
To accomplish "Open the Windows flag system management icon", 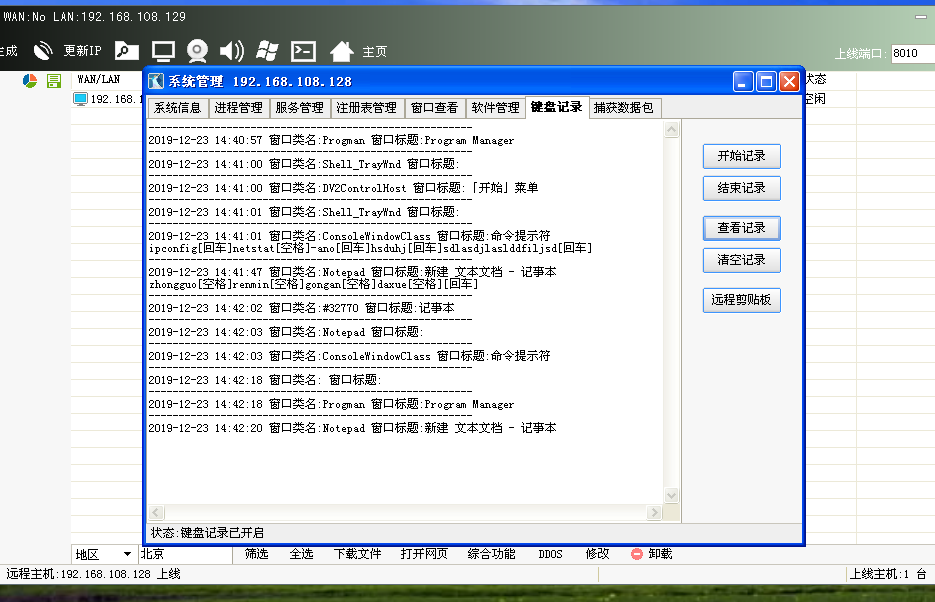I will pyautogui.click(x=267, y=51).
